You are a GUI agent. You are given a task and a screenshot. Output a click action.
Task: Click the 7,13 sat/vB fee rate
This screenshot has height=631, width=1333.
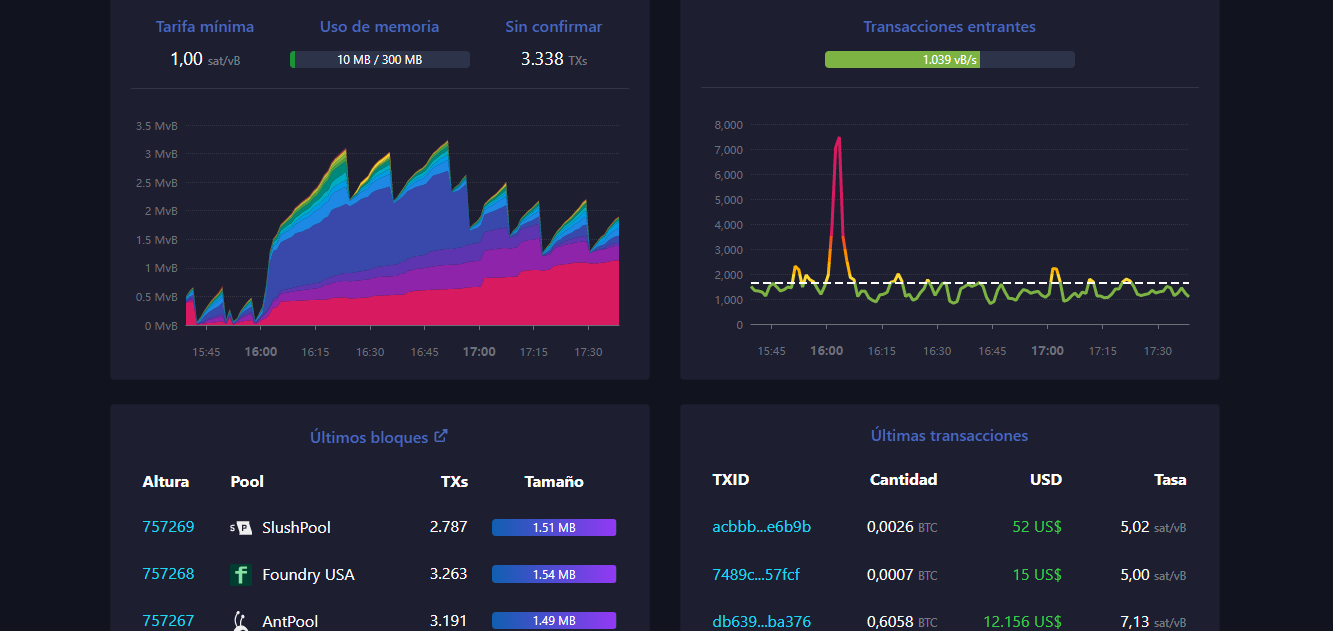pos(1153,621)
